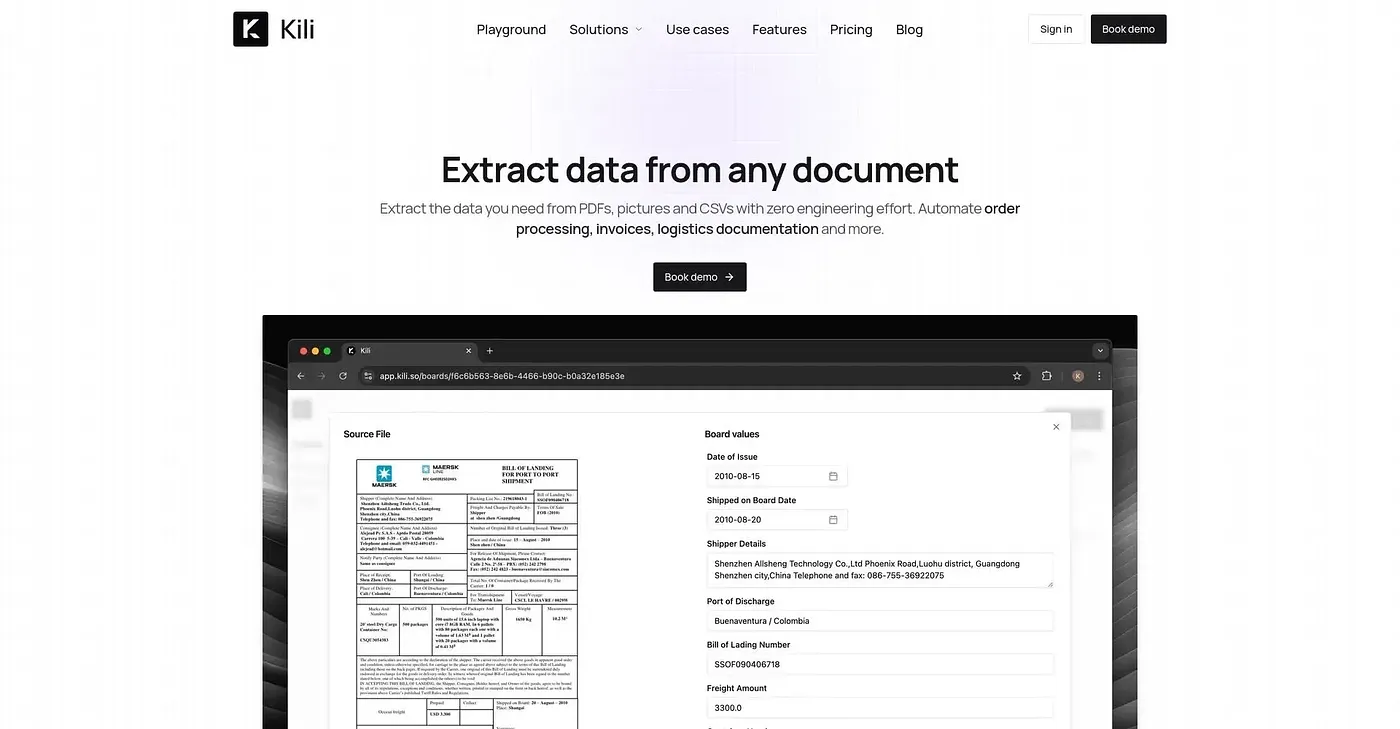
Task: Open the Shipped on Board Date calendar picker
Action: pyautogui.click(x=833, y=520)
